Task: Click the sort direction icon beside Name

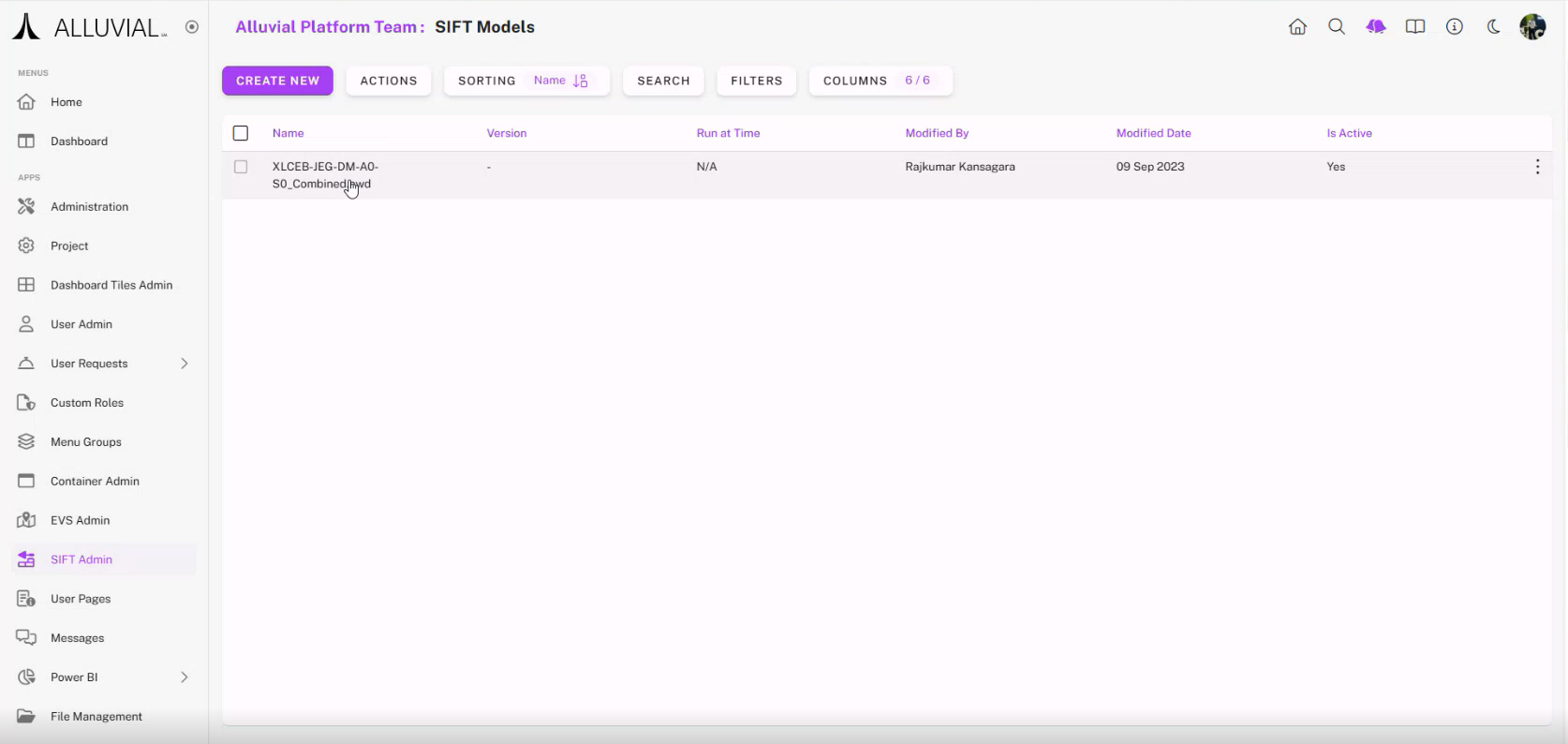Action: click(581, 81)
